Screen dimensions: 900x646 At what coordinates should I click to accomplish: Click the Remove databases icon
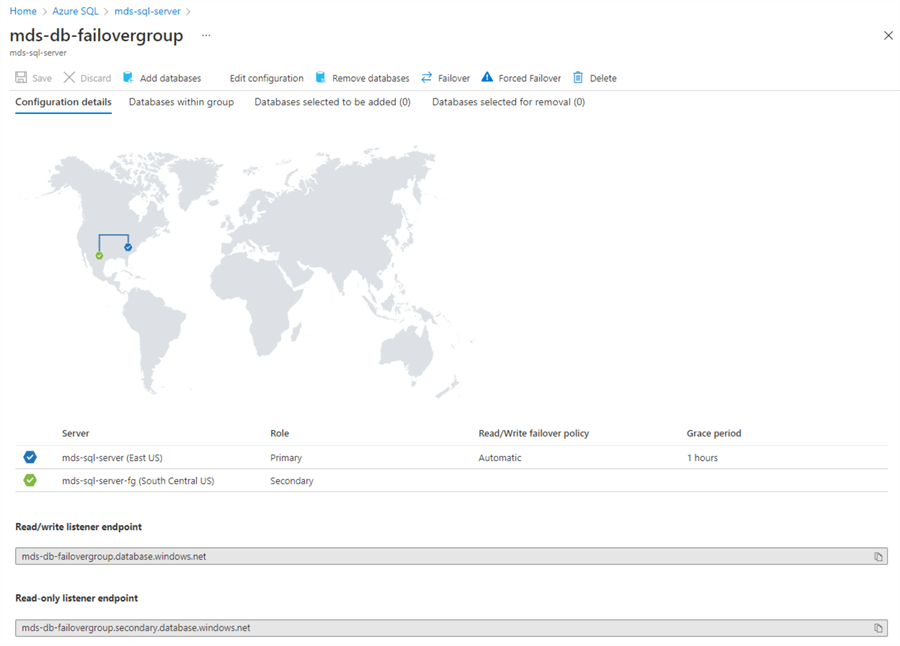(x=321, y=78)
